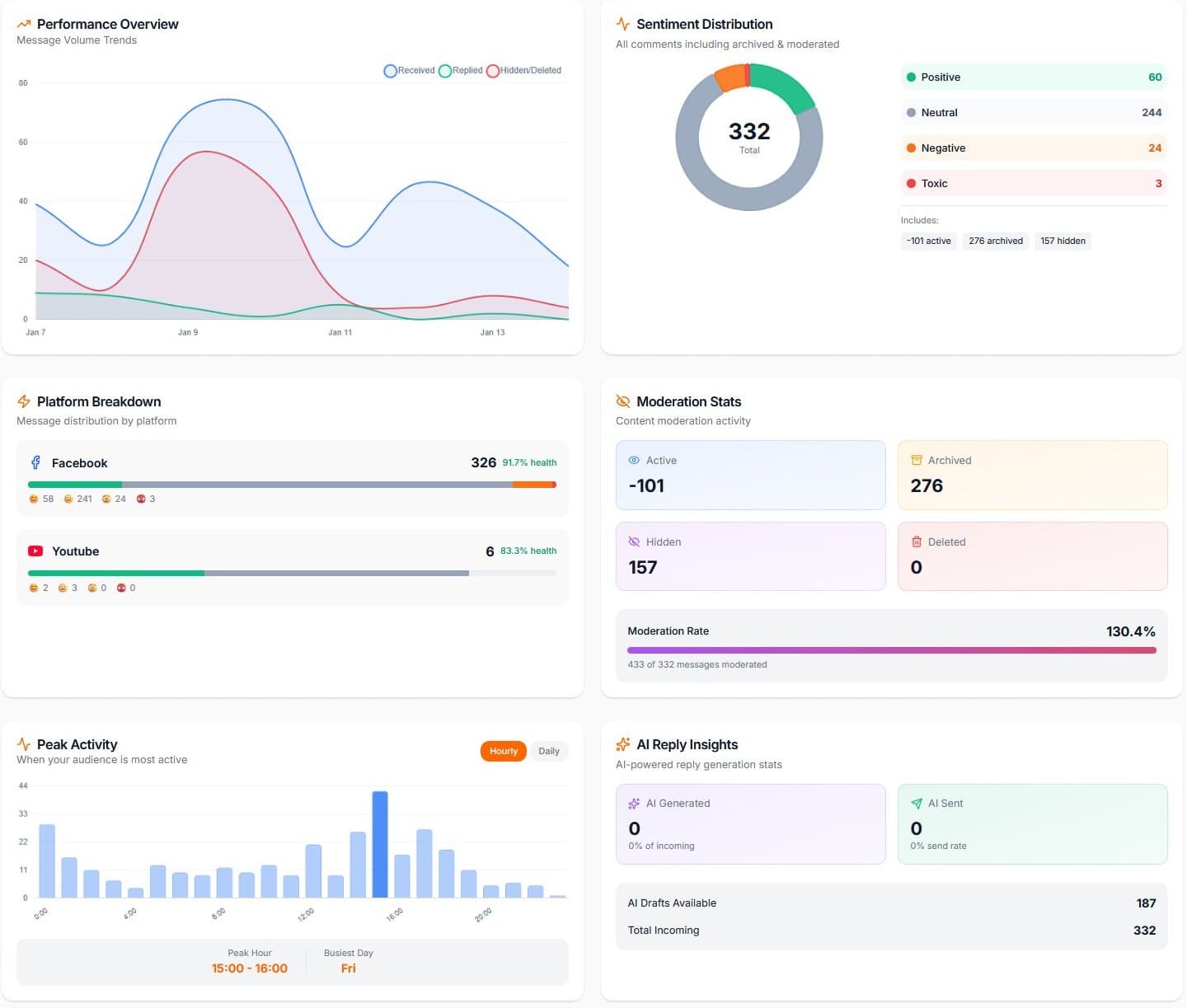
Task: Click the trash icon on Deleted card
Action: [917, 542]
